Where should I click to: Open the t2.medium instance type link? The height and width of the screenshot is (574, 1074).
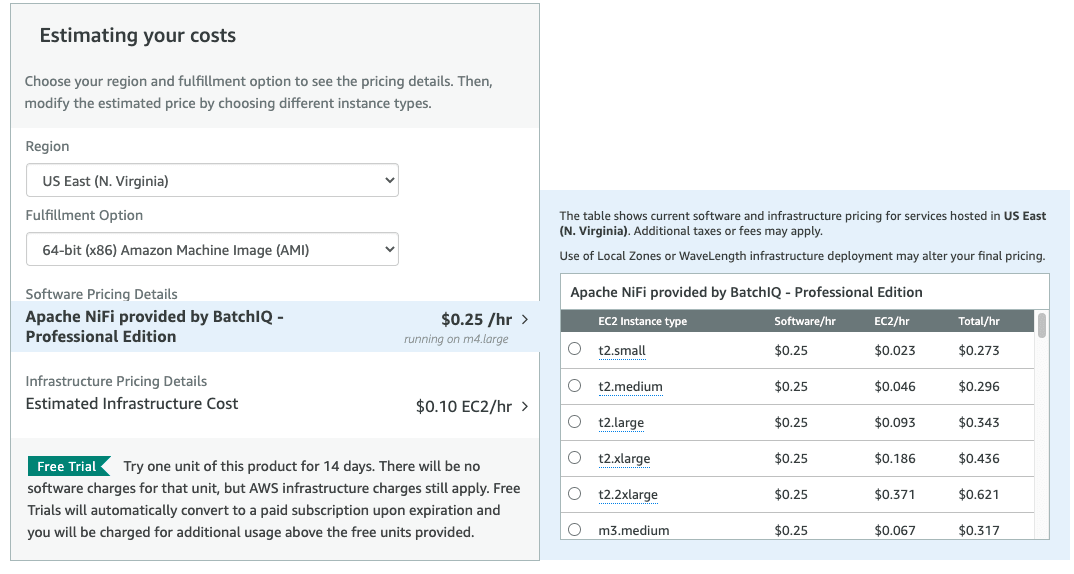click(x=630, y=387)
